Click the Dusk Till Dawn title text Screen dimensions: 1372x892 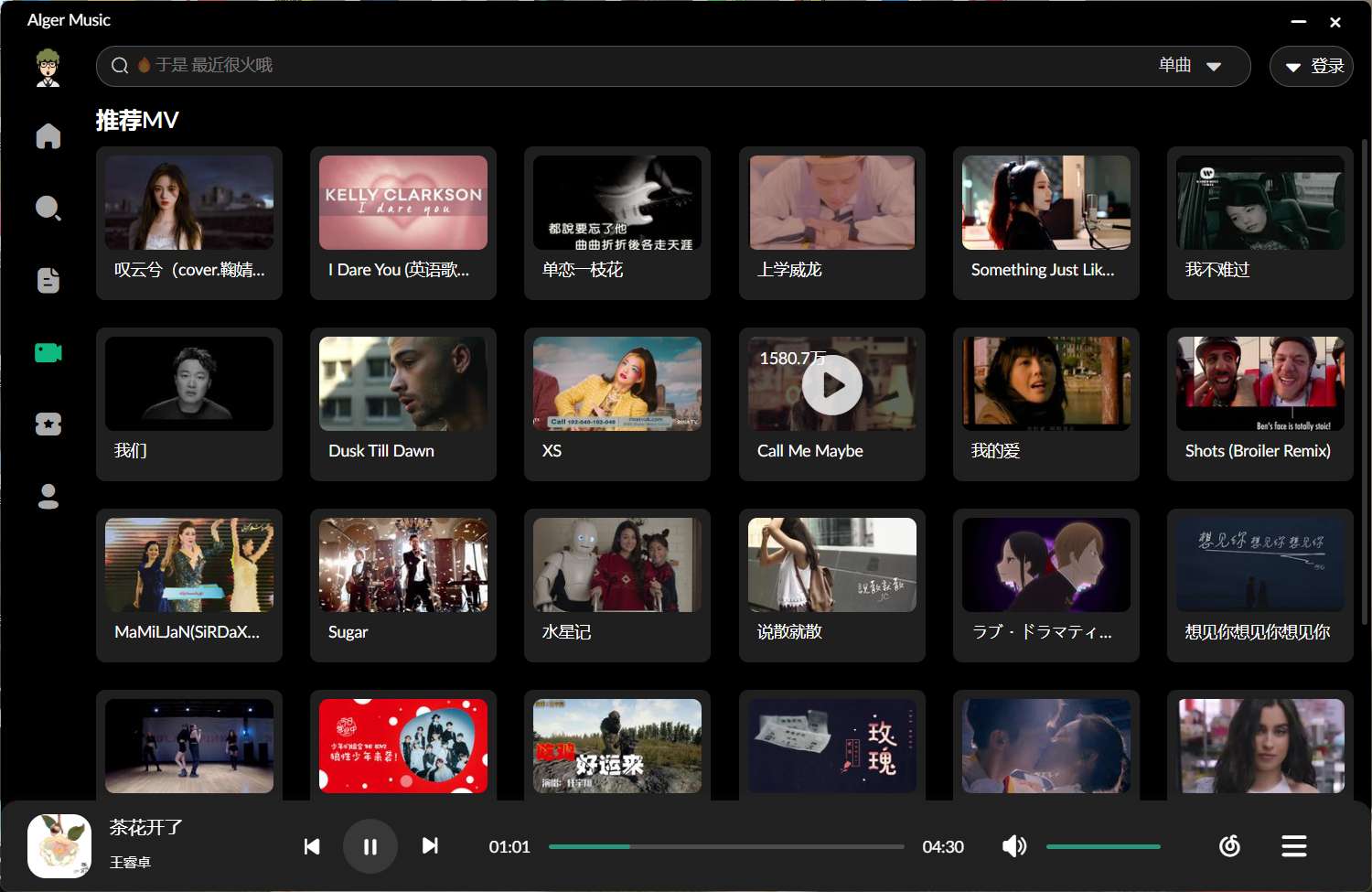(x=381, y=451)
